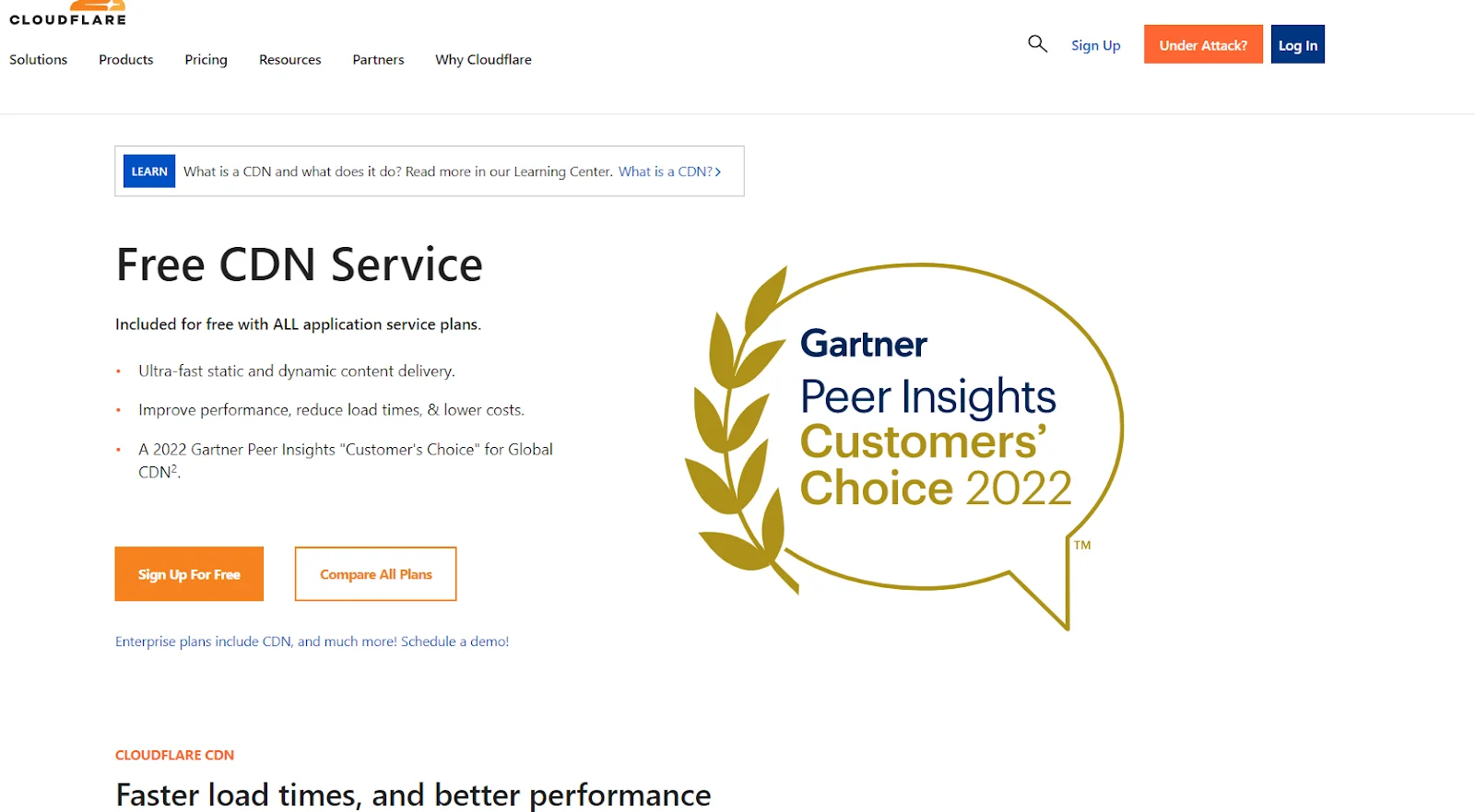The width and height of the screenshot is (1475, 812).
Task: Open the Products menu
Action: pos(126,60)
